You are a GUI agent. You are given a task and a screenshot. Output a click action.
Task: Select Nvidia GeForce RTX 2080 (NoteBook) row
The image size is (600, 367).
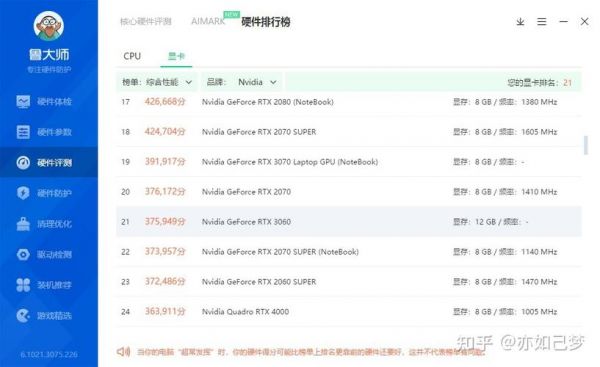pyautogui.click(x=349, y=102)
